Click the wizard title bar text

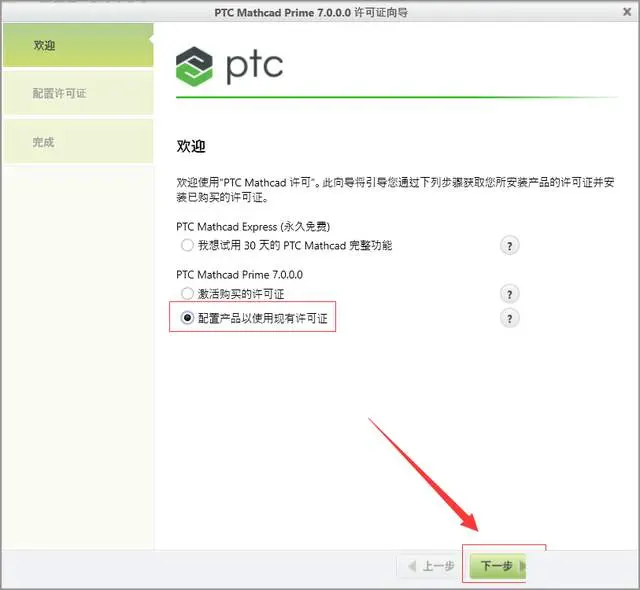[311, 13]
